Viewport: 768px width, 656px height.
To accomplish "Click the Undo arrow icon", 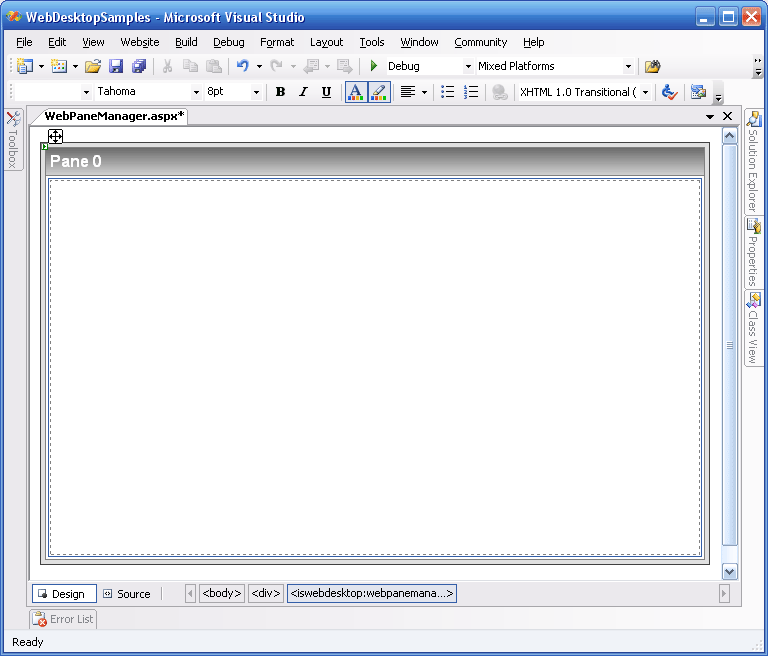I will tap(242, 66).
